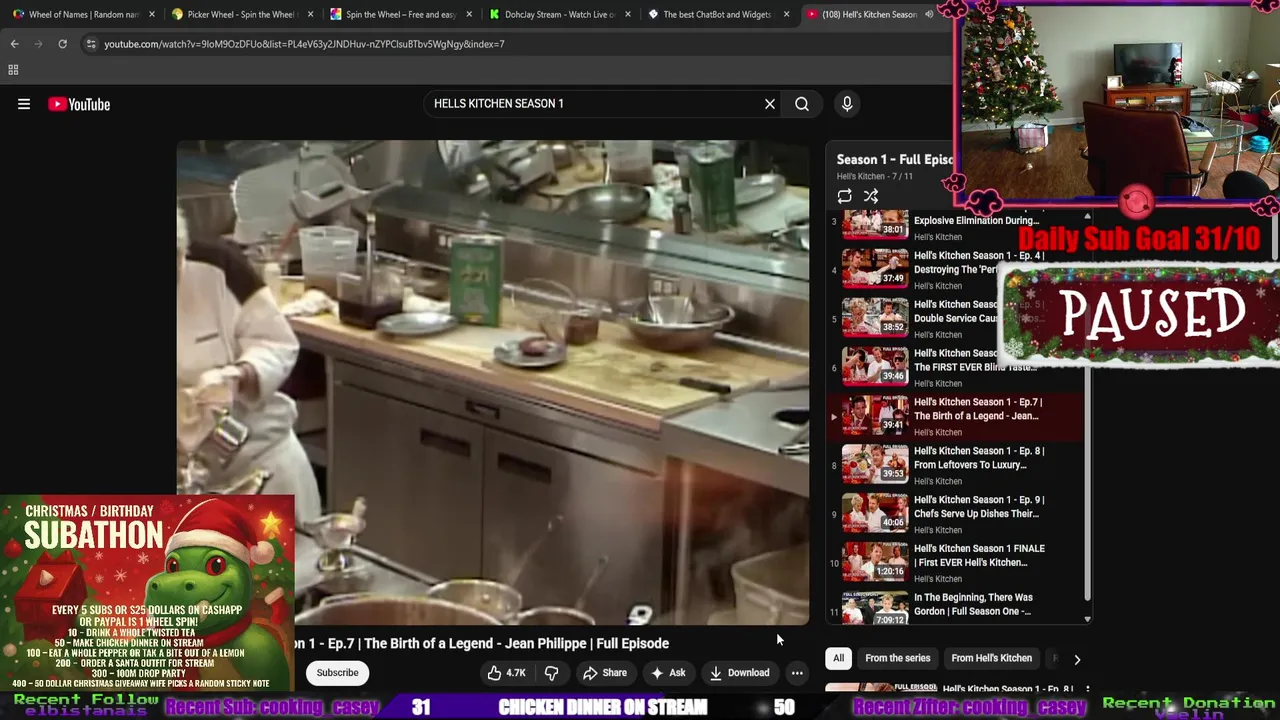Image resolution: width=1280 pixels, height=720 pixels.
Task: Play Ep. 5 Double Service playlist item
Action: [x=957, y=318]
